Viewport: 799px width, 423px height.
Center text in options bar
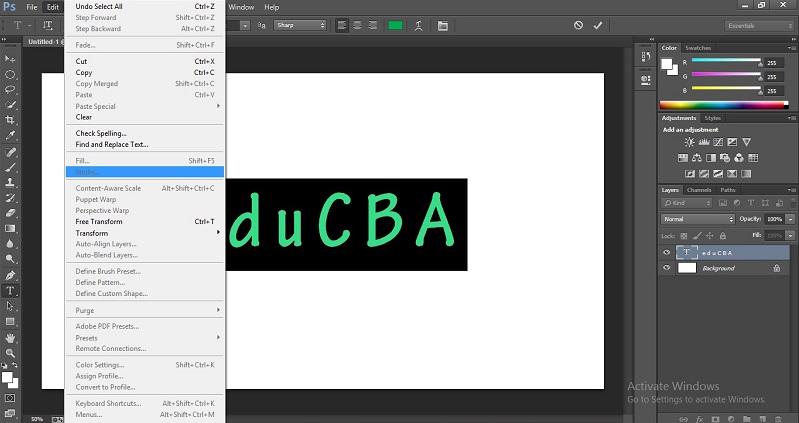(357, 25)
